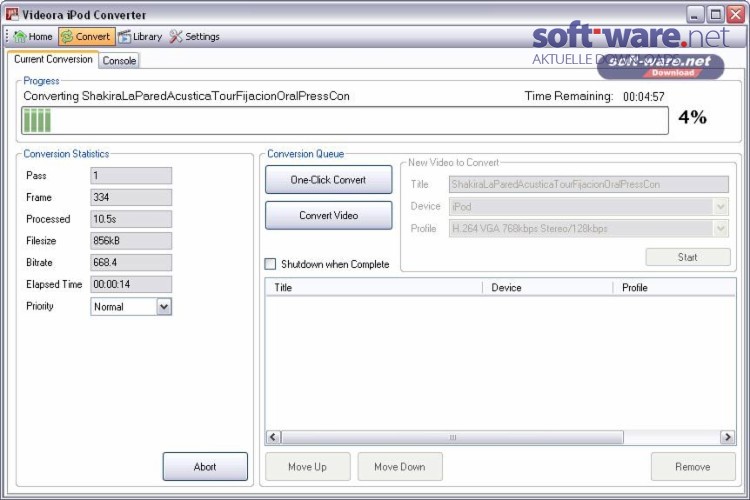Screen dimensions: 750x500
Task: Click the Move Up button
Action: (308, 467)
